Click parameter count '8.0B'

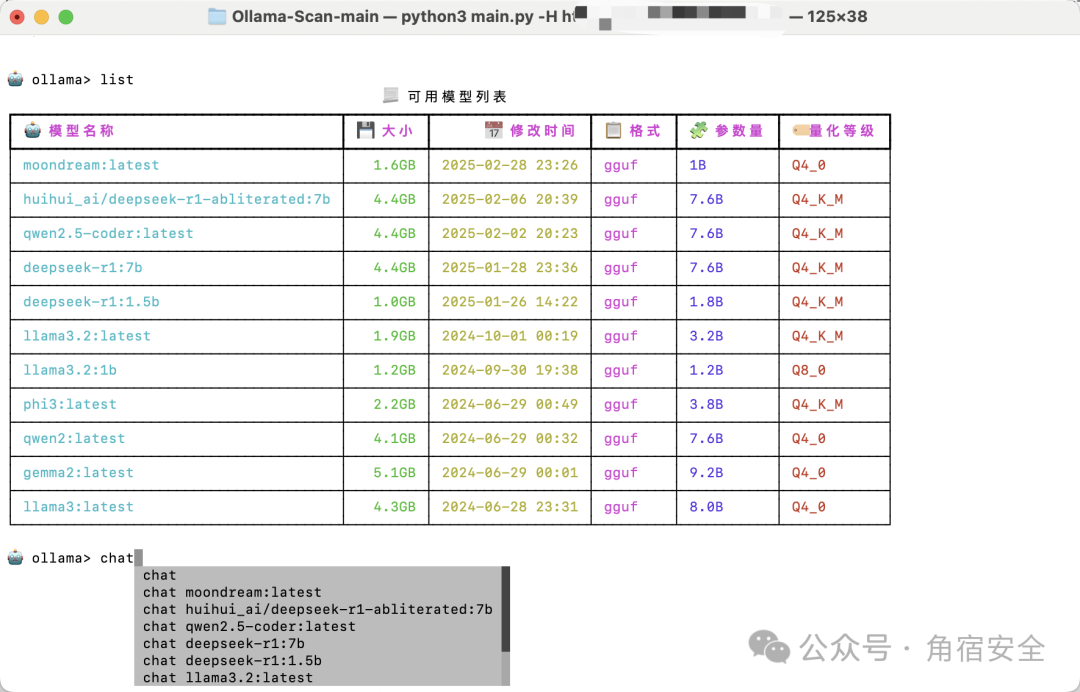tap(706, 507)
